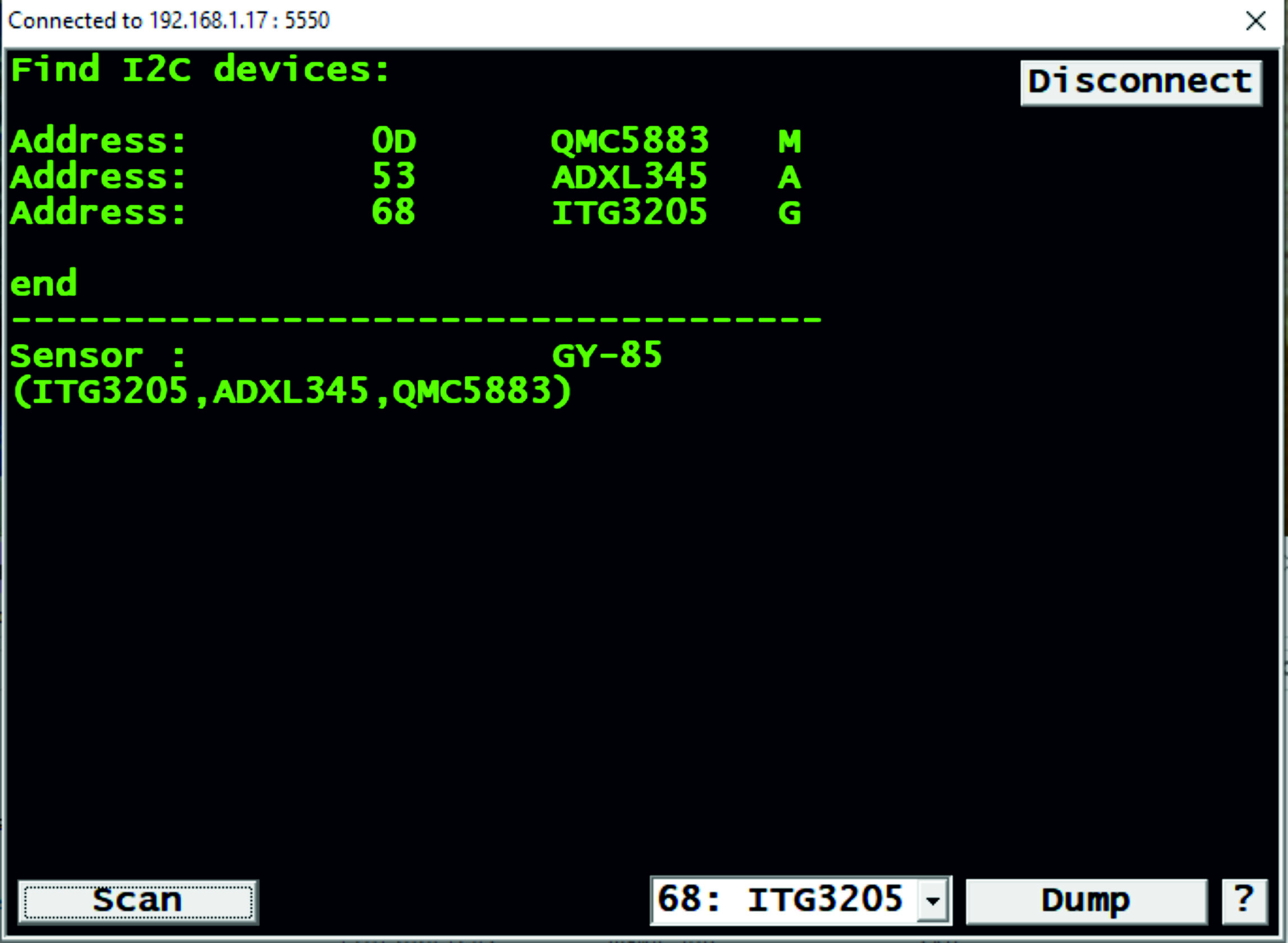This screenshot has height=943, width=1288.
Task: Expand the device dropdown arrow
Action: click(x=933, y=901)
